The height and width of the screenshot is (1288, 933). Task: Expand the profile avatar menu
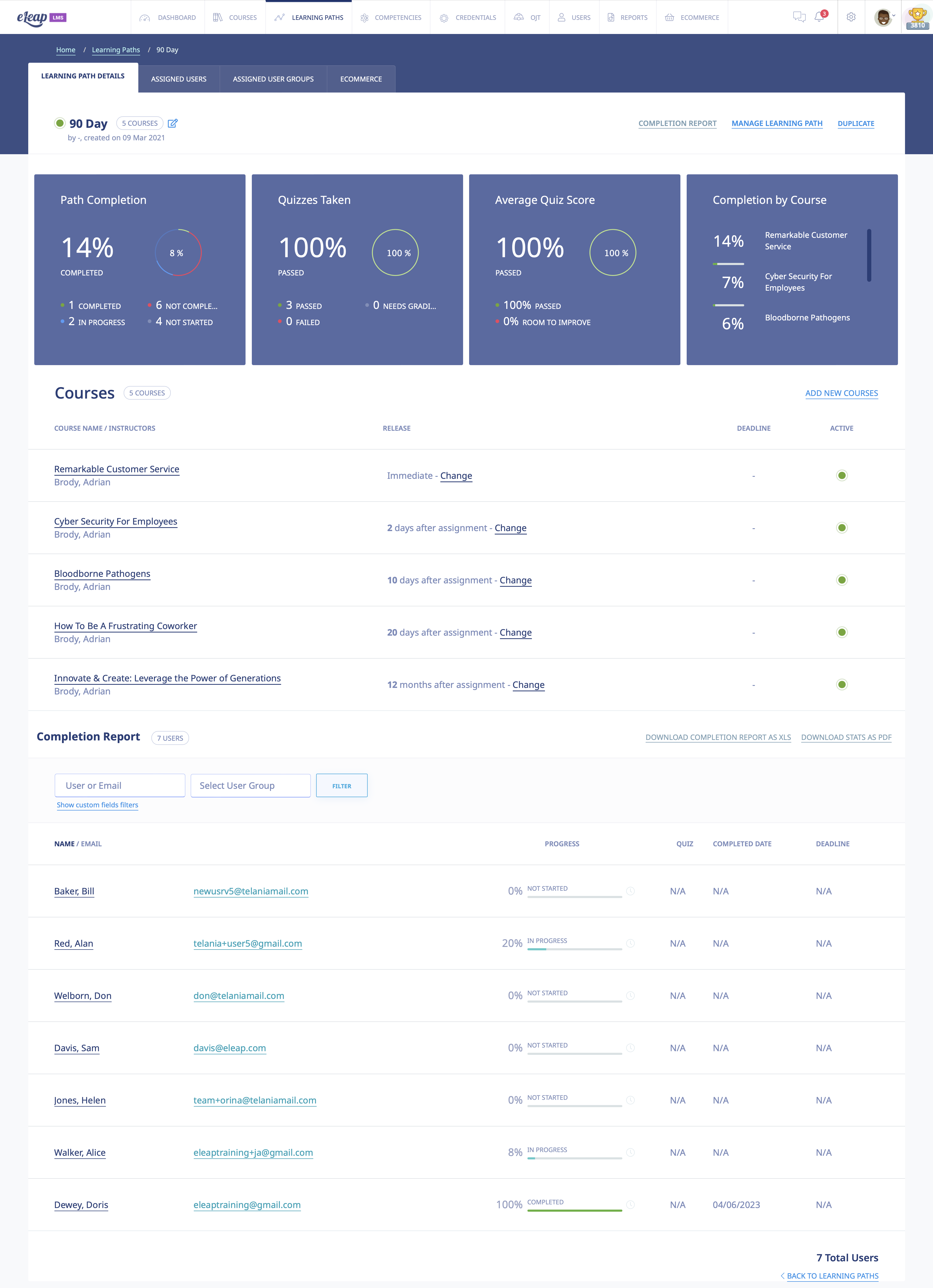tap(885, 17)
